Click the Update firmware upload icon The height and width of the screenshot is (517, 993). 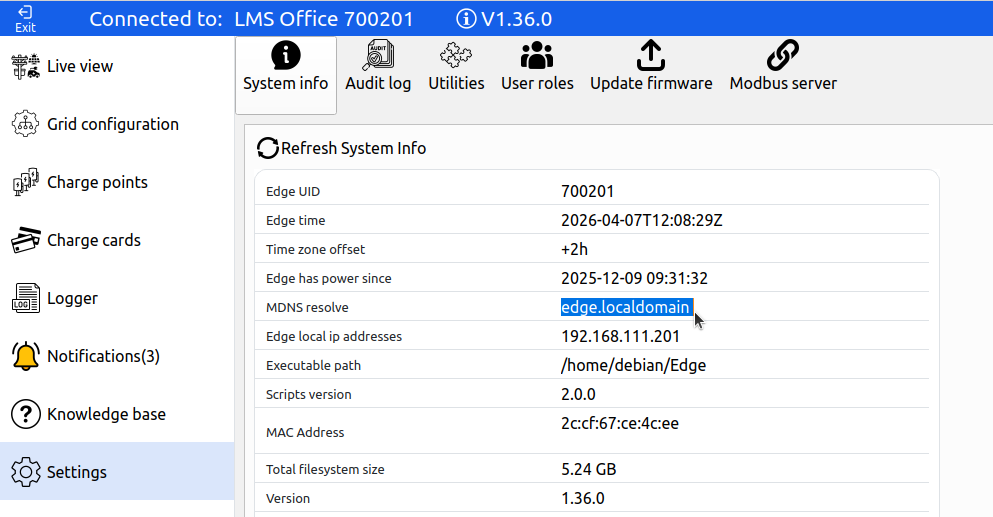coord(651,56)
